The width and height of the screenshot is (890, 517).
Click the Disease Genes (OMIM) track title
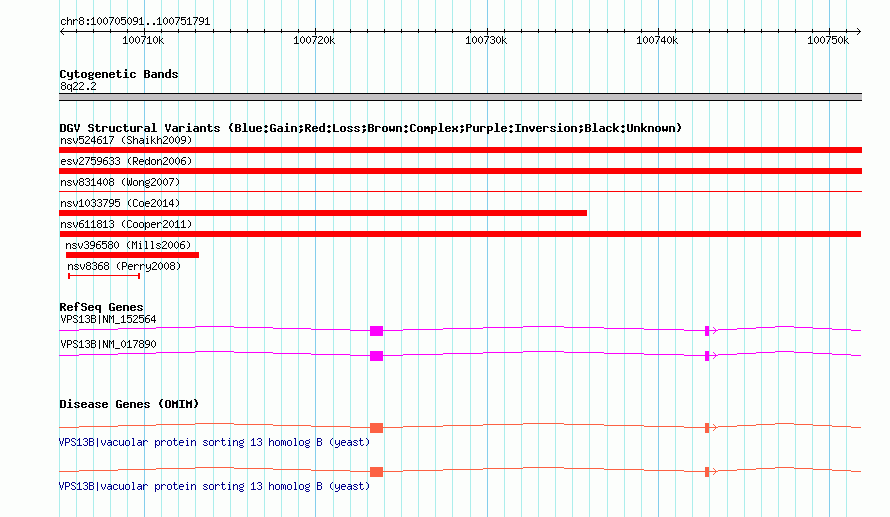click(129, 404)
